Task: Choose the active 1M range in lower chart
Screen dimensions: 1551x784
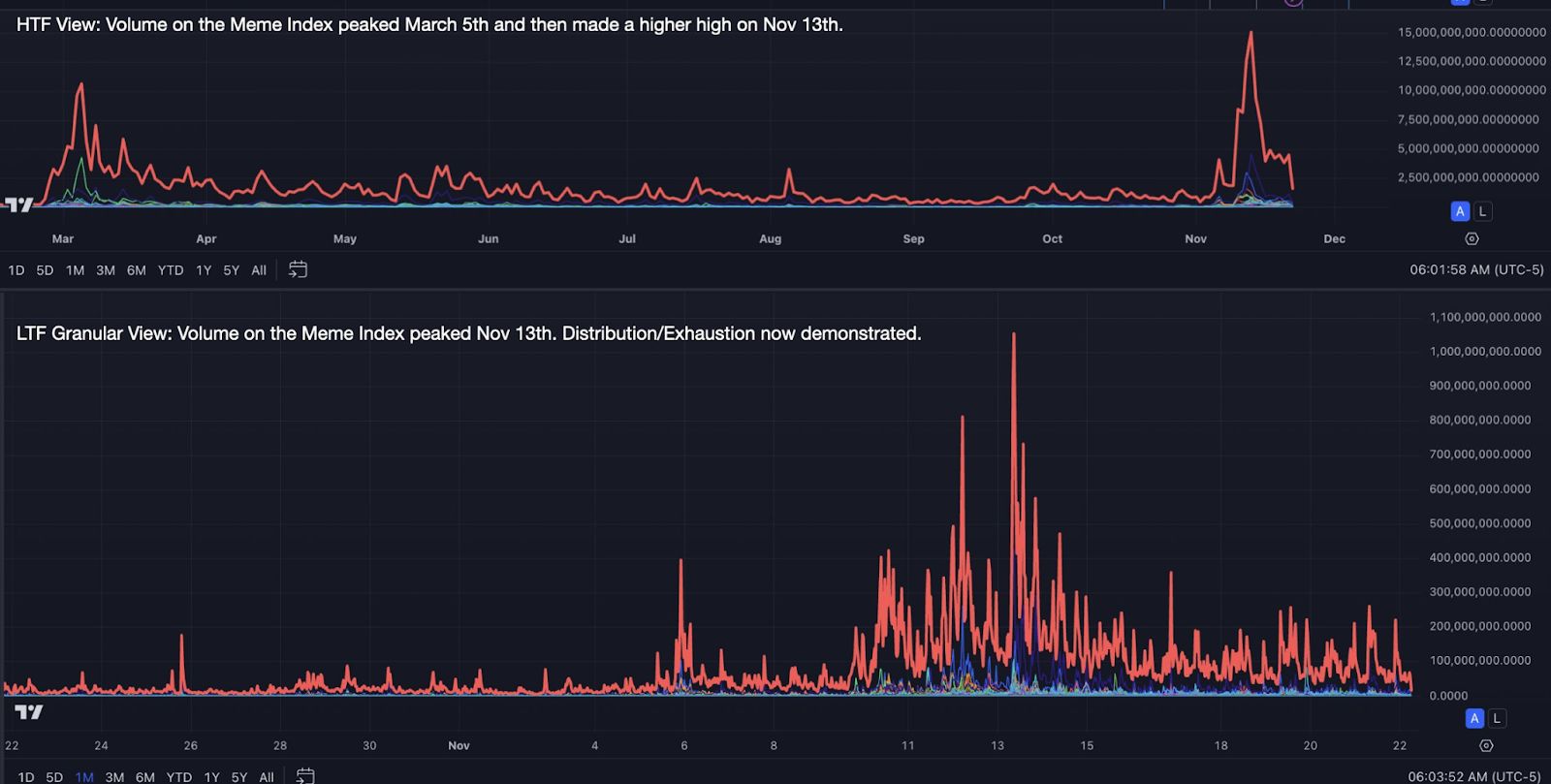Action: (84, 776)
